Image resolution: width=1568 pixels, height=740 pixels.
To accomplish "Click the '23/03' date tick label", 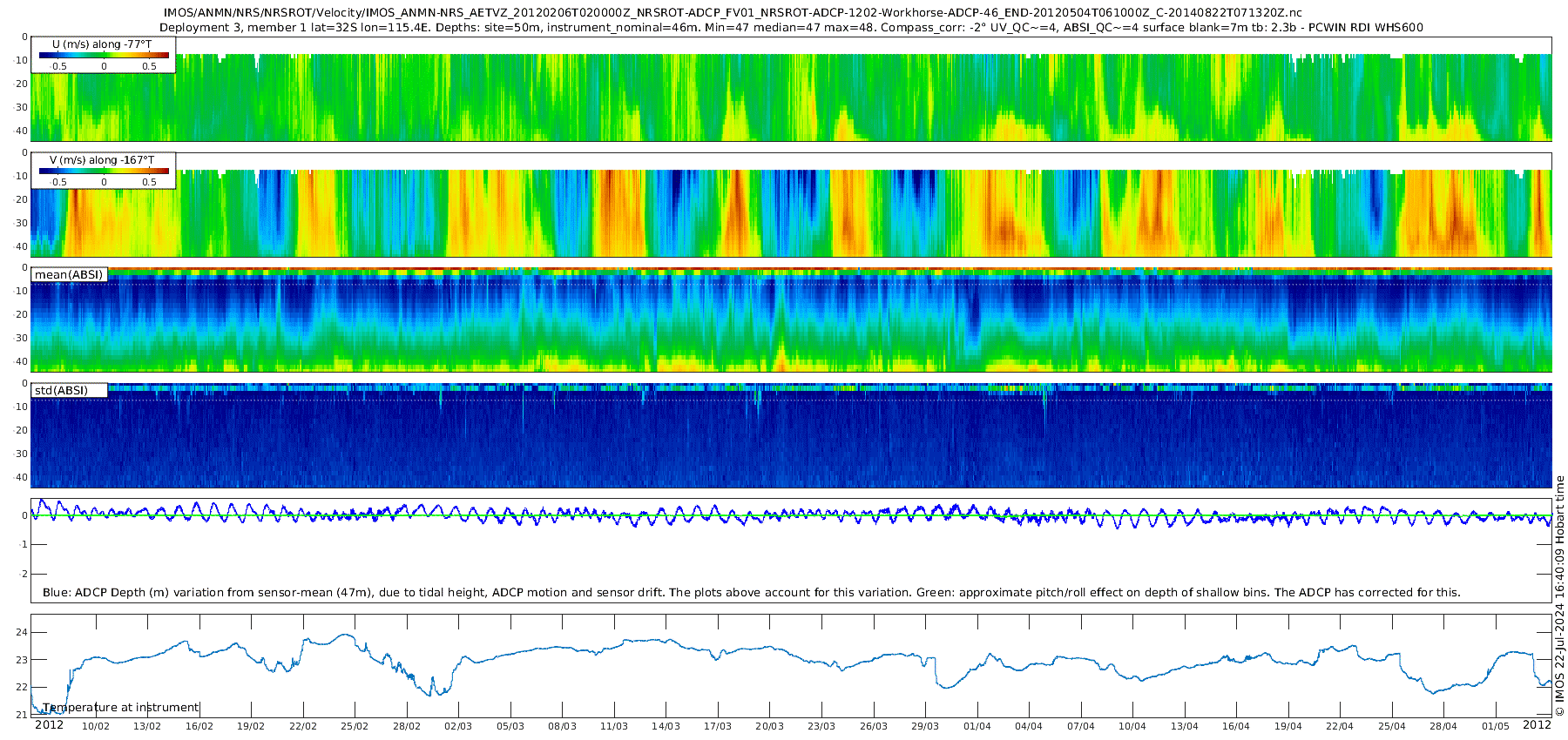I will pyautogui.click(x=821, y=726).
